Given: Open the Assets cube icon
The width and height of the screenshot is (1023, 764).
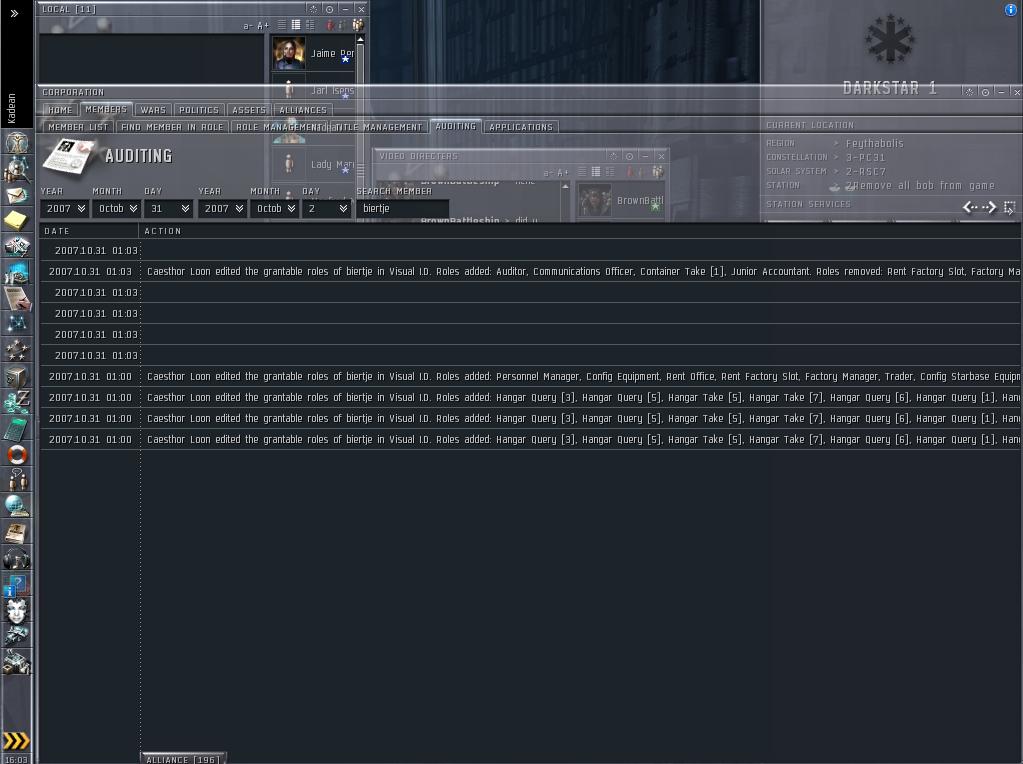Looking at the screenshot, I should click(x=16, y=376).
